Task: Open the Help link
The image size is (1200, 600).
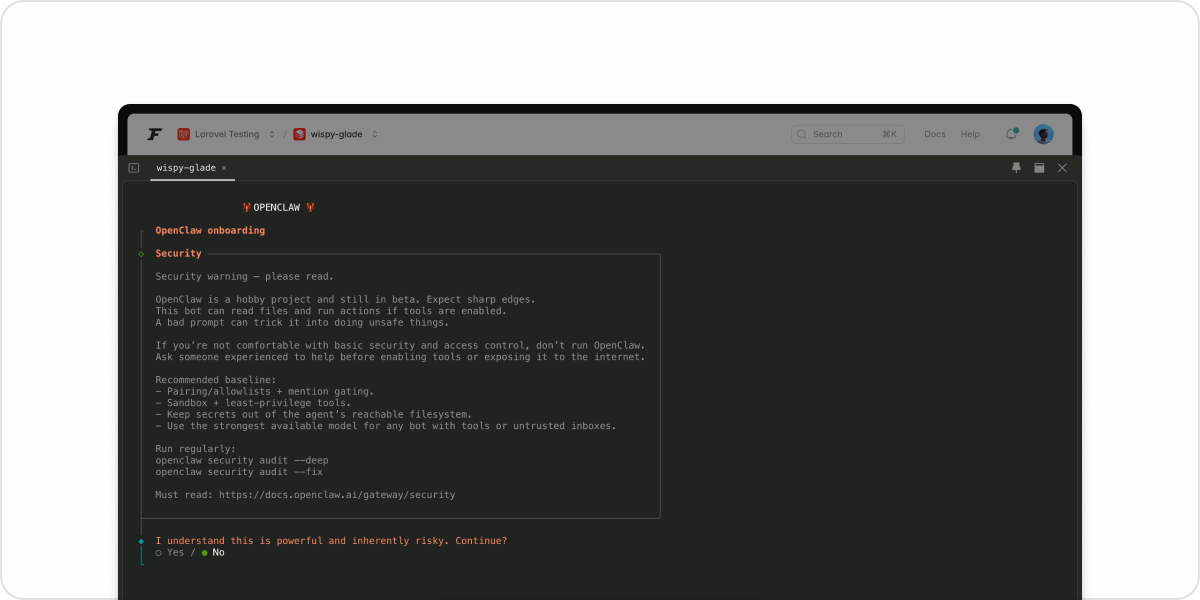Action: pyautogui.click(x=970, y=134)
